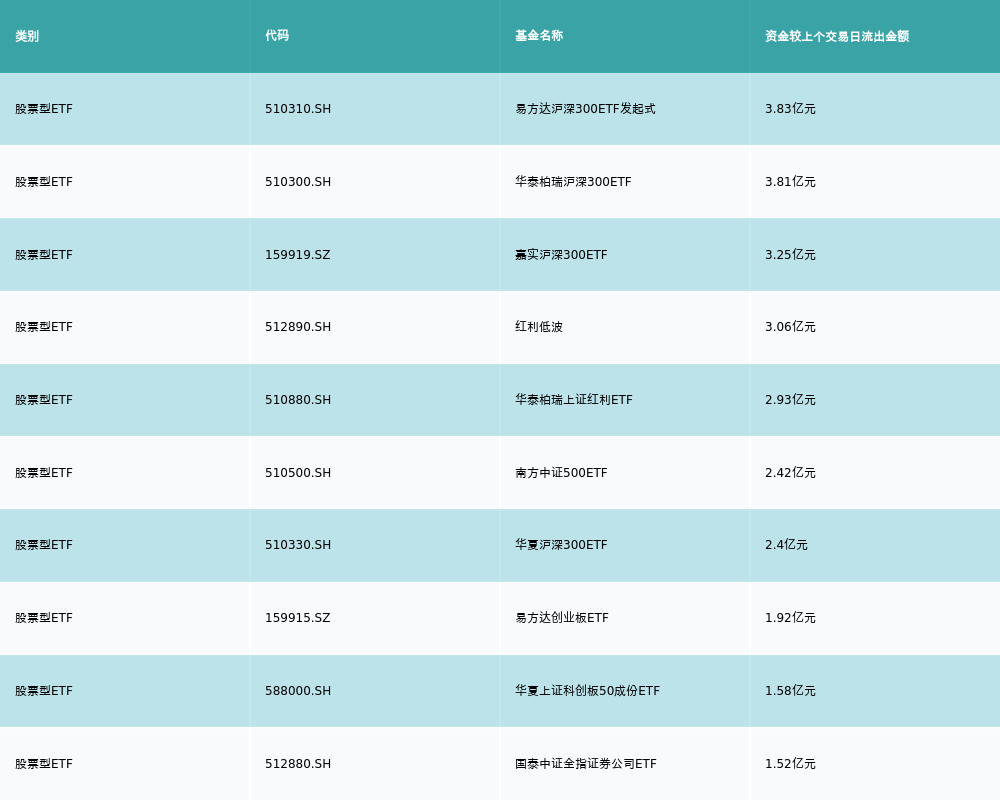Select code 510500.SH
Viewport: 1000px width, 800px height.
tap(298, 473)
